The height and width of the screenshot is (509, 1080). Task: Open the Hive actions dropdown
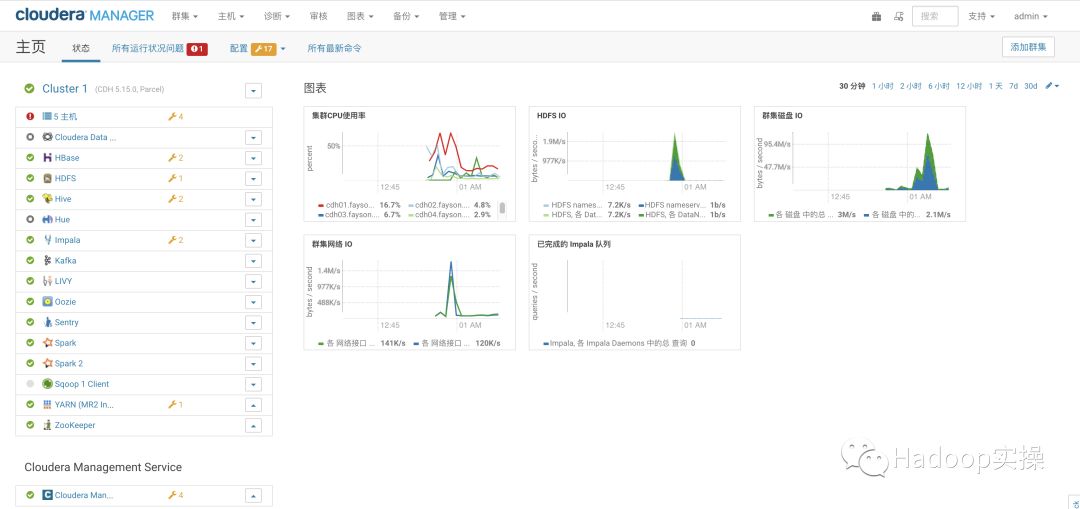point(253,199)
